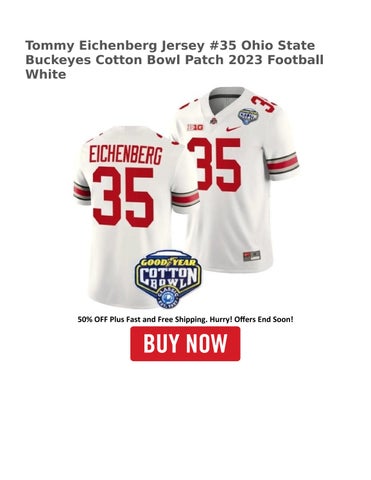Select the 50% OFF free shipping promo text

coord(185,319)
